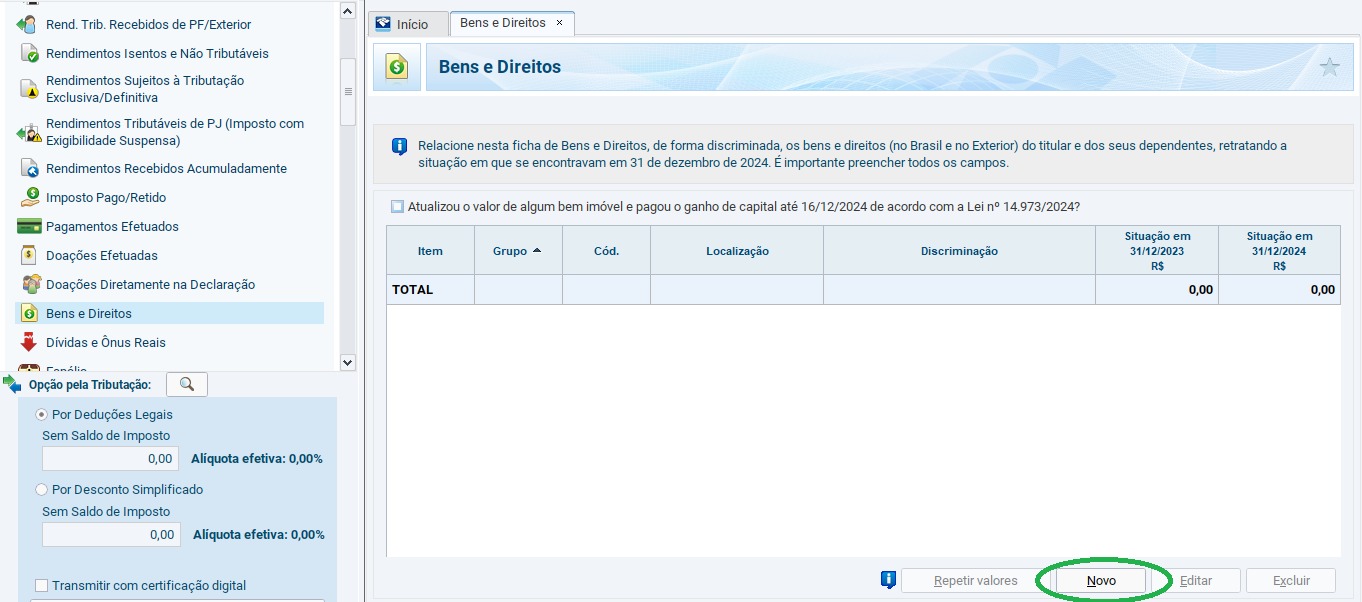Screen dimensions: 1362x602
Task: Click the Por Deduções Legais value field
Action: click(110, 459)
